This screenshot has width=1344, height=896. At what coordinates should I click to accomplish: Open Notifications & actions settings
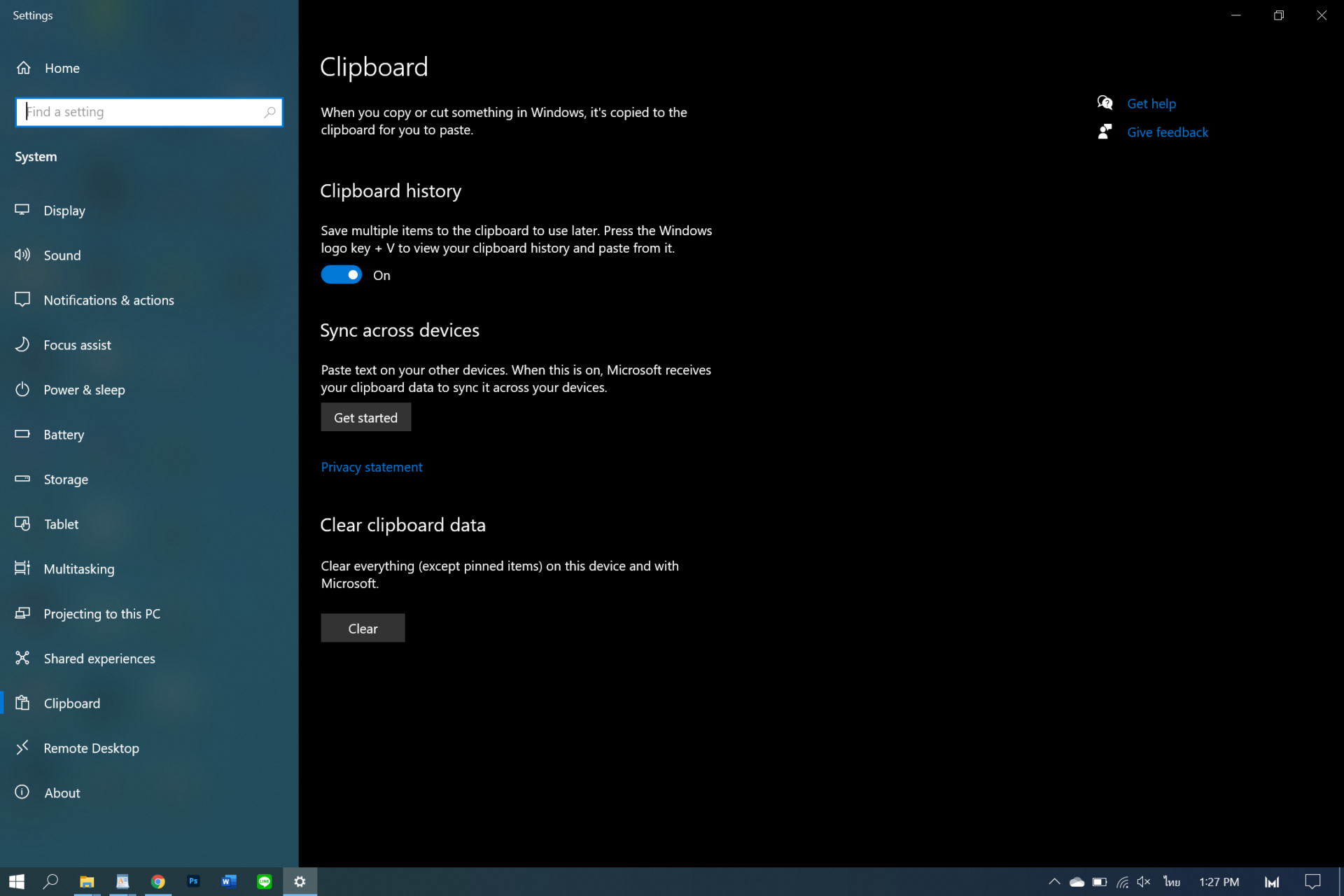(x=109, y=300)
